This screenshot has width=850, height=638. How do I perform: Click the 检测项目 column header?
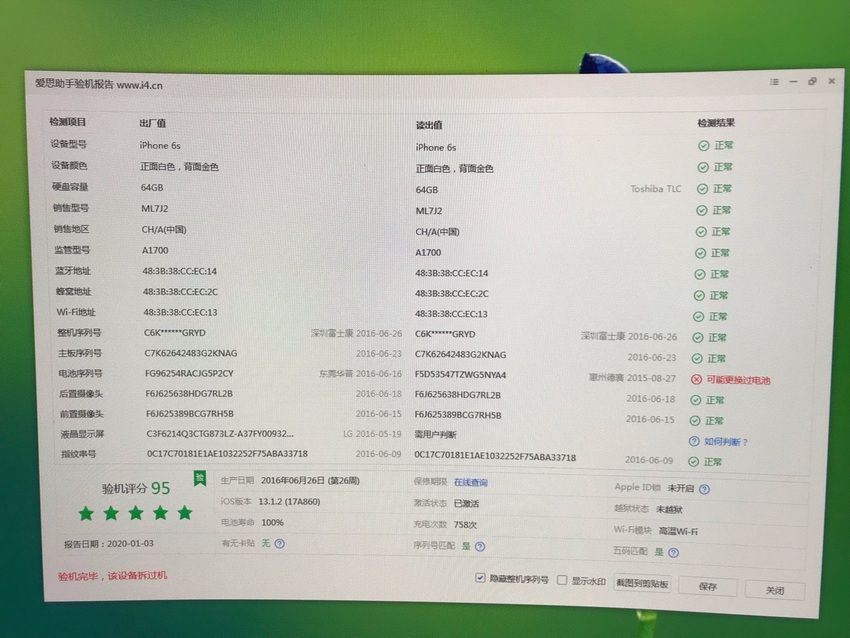68,122
